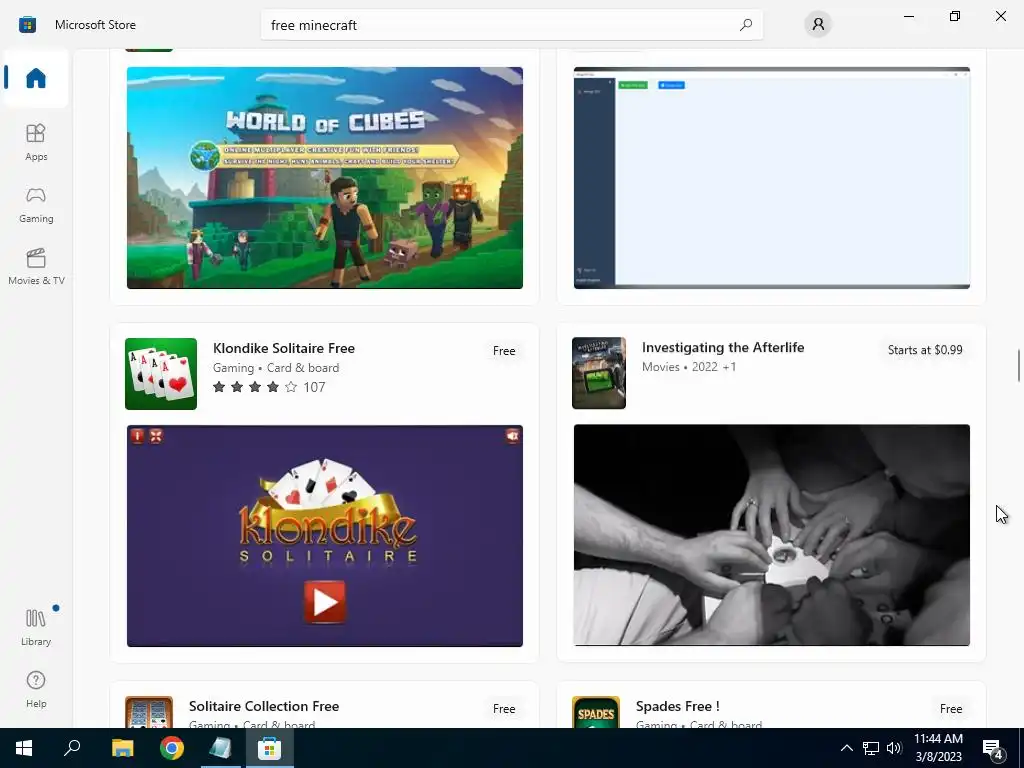
Task: Click 'Gaming • Card & board' under Klondike
Action: pyautogui.click(x=276, y=368)
